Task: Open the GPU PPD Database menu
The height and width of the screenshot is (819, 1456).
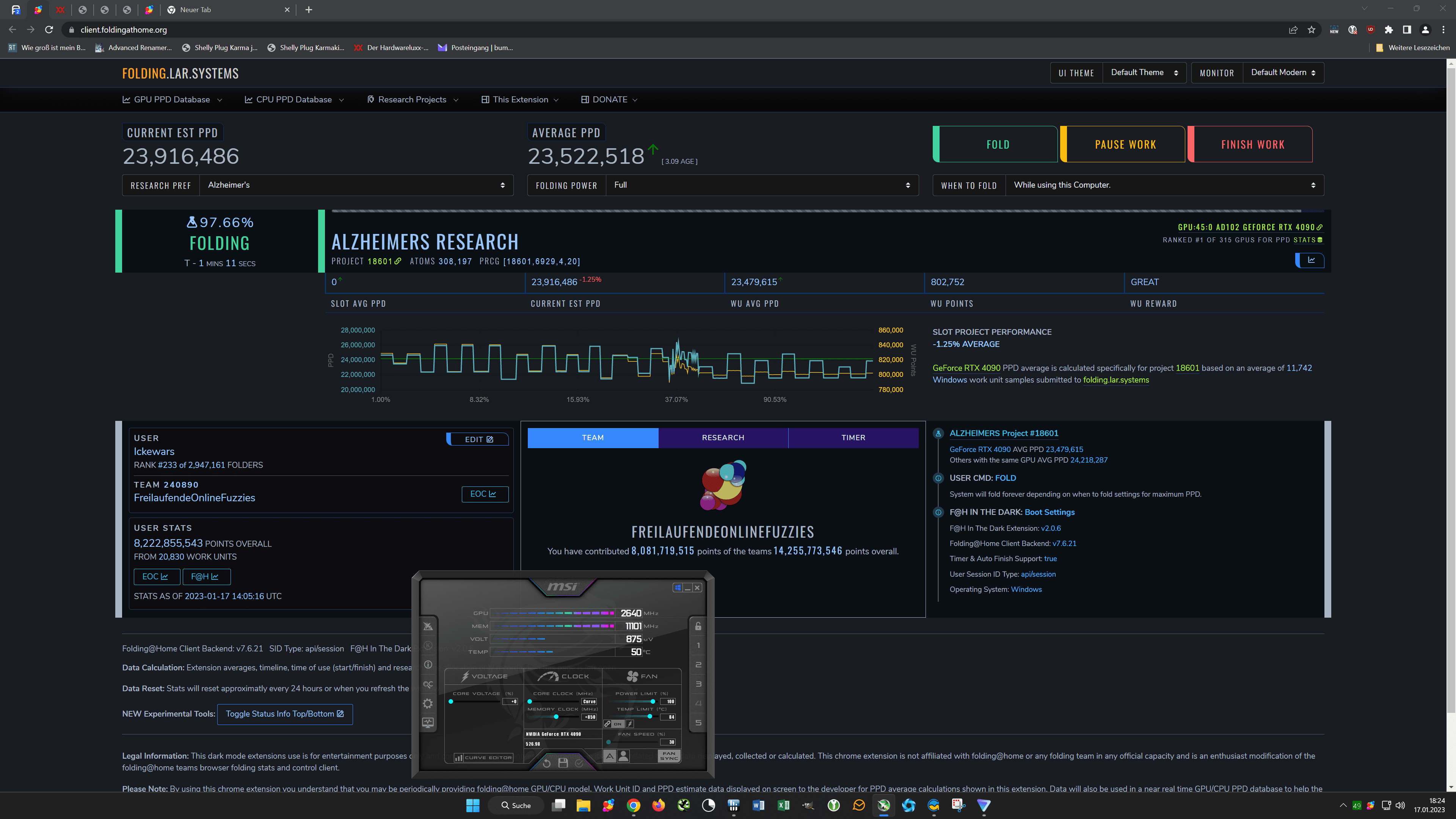Action: (x=173, y=99)
